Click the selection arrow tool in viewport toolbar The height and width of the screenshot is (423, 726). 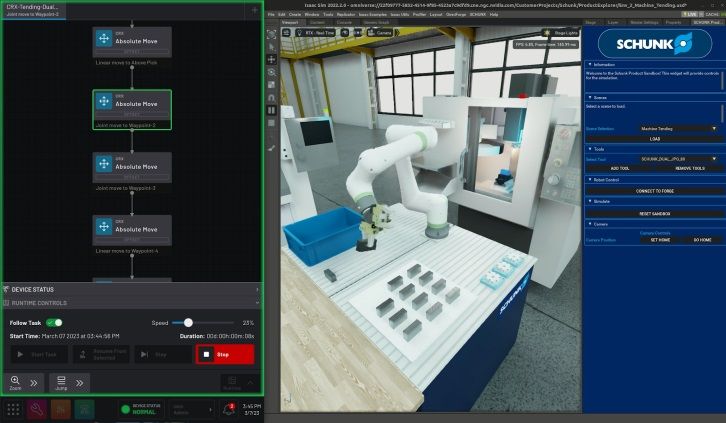tap(272, 47)
